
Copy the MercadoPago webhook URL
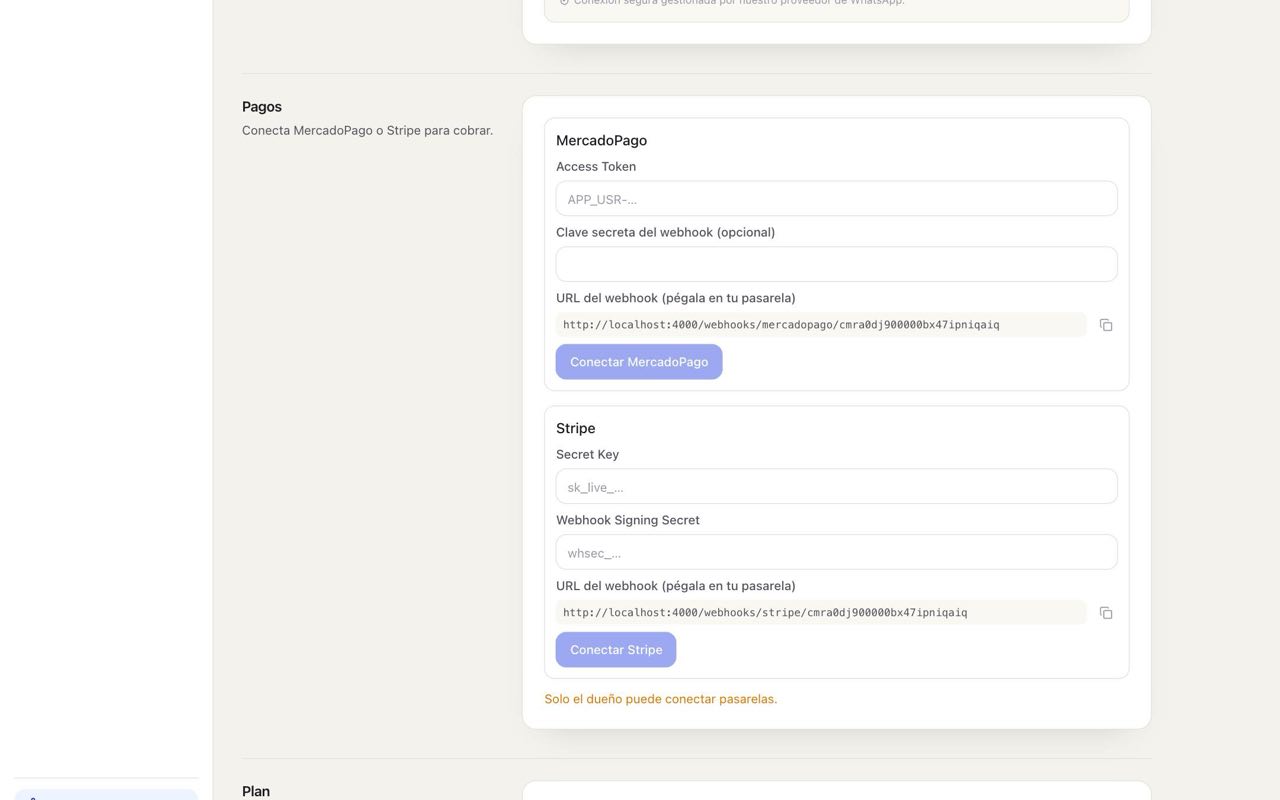[1106, 325]
